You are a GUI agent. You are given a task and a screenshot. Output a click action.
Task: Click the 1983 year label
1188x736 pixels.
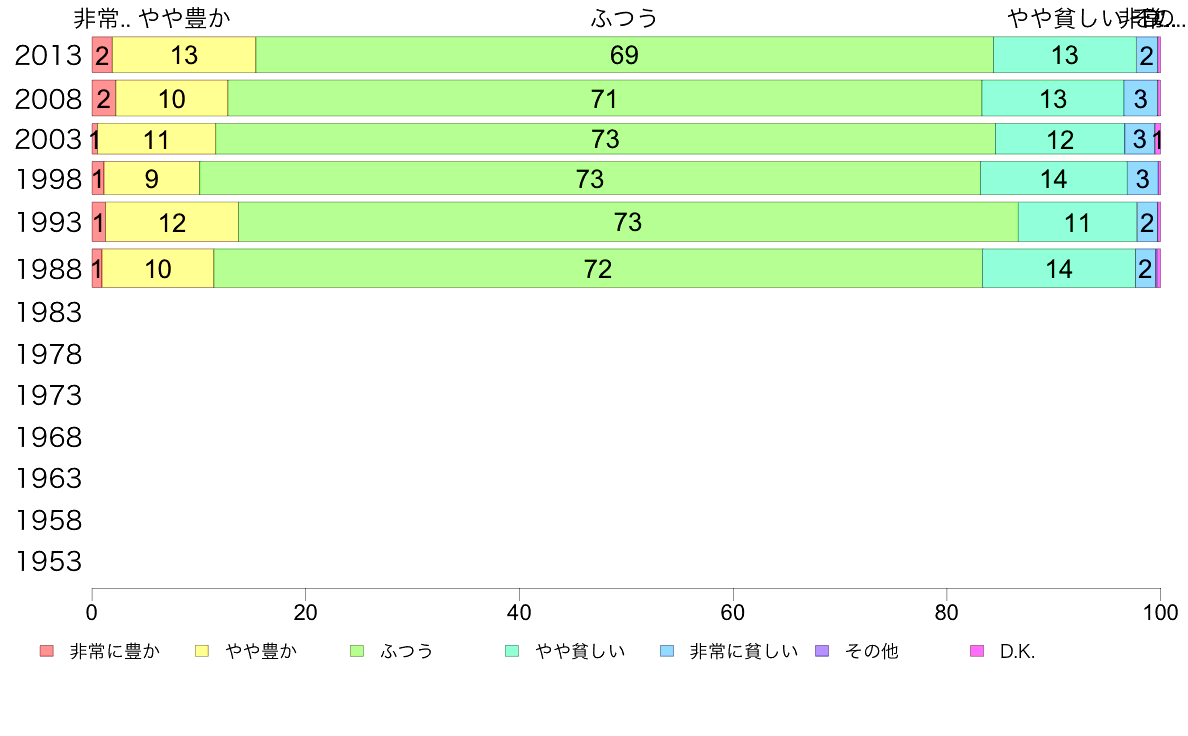pyautogui.click(x=48, y=312)
